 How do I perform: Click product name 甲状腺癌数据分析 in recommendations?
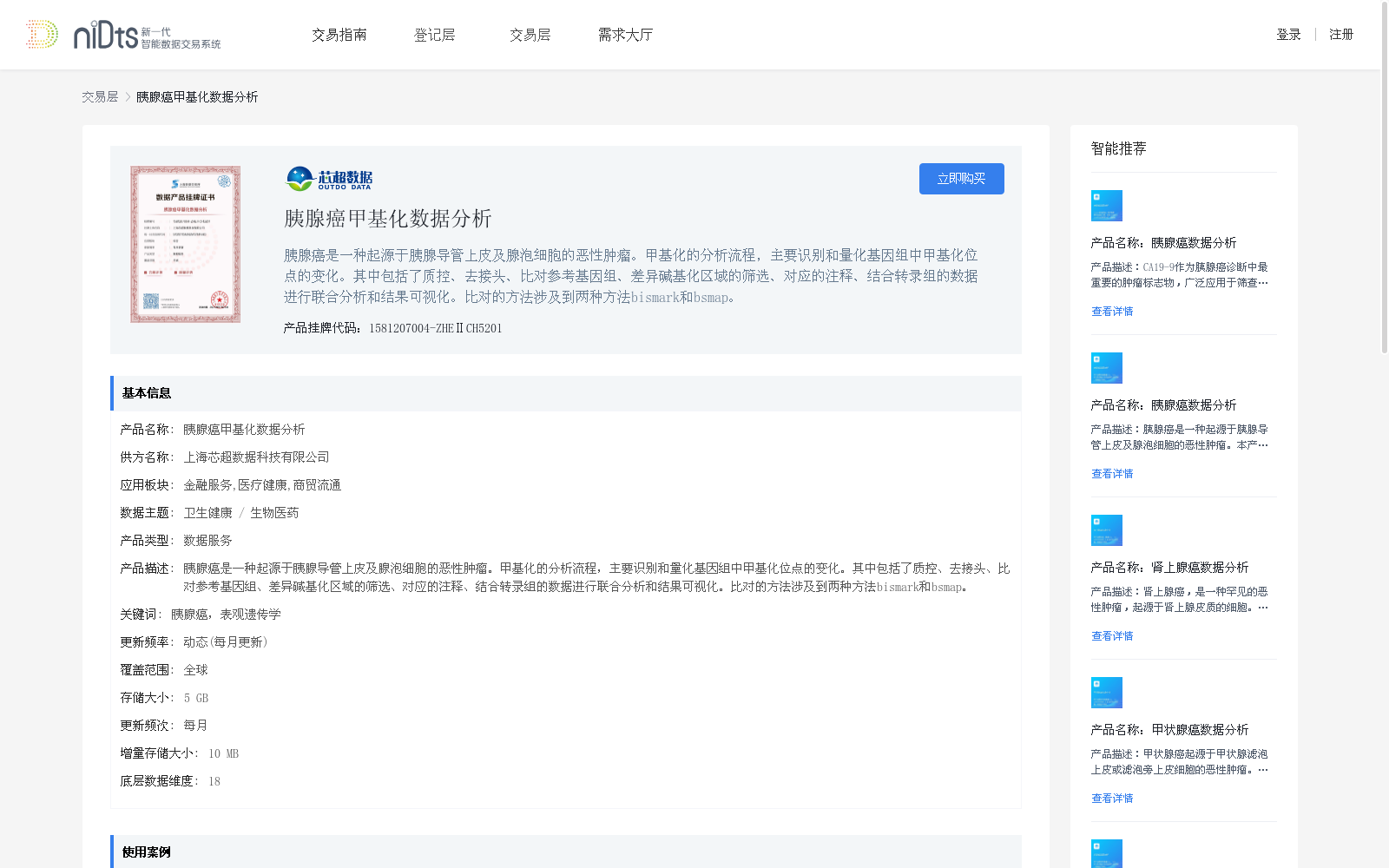tap(1200, 730)
